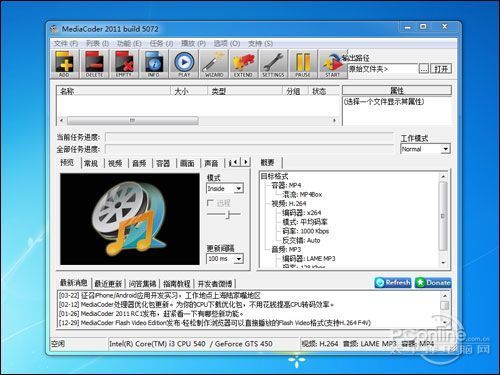Click the tab scroll left arrow
The image size is (500, 375).
pyautogui.click(x=236, y=162)
